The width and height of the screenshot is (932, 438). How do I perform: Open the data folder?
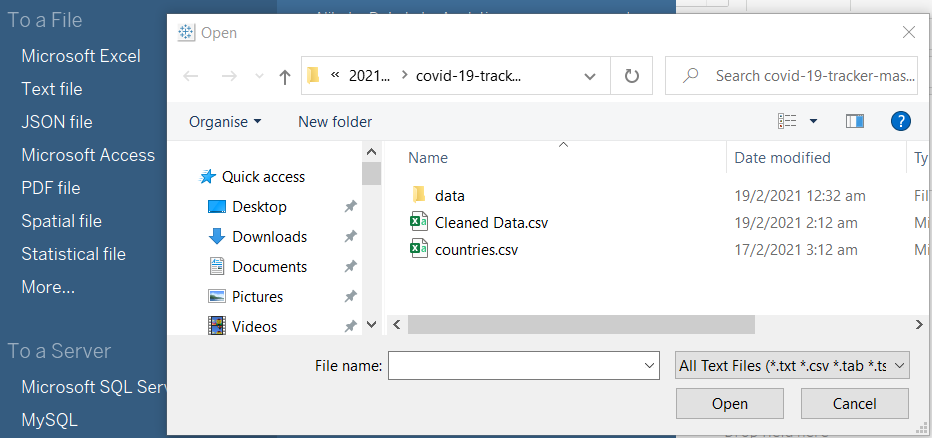point(449,196)
